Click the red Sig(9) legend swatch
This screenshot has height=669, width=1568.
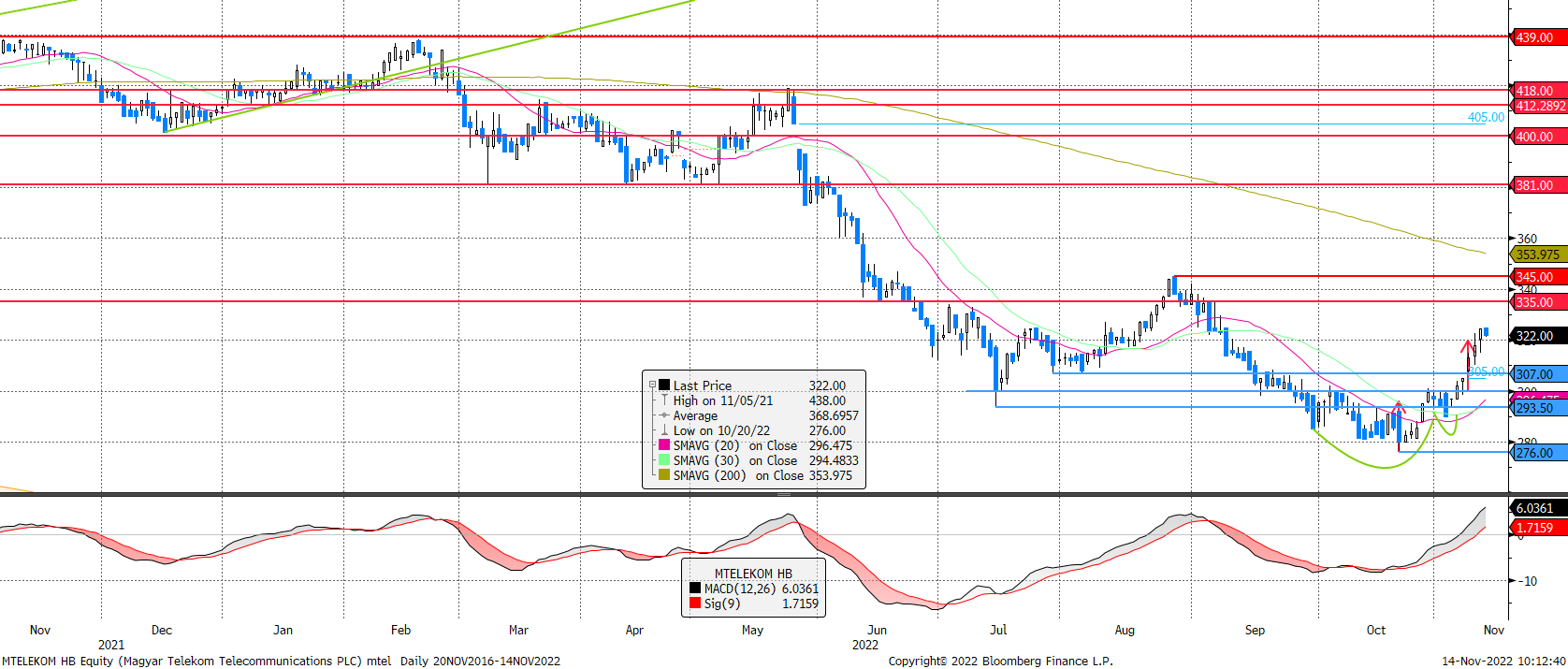click(695, 604)
